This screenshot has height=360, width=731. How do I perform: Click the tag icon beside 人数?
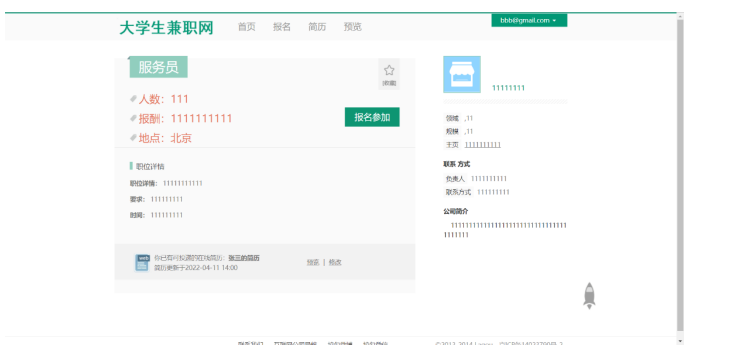[x=133, y=99]
